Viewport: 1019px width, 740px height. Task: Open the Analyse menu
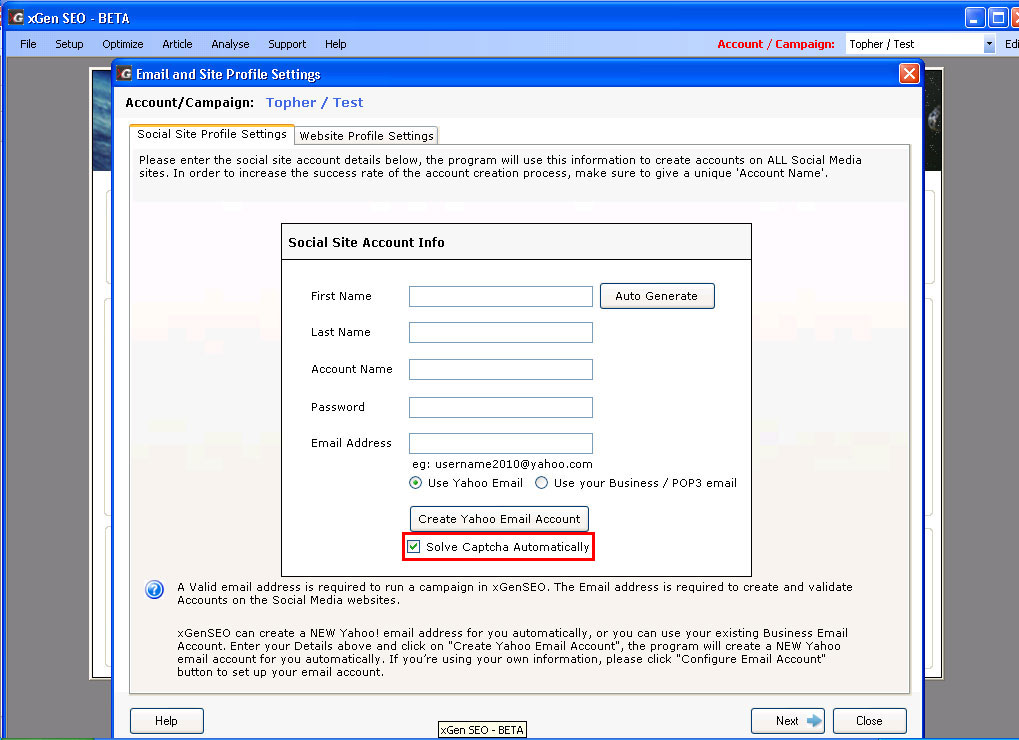click(230, 44)
